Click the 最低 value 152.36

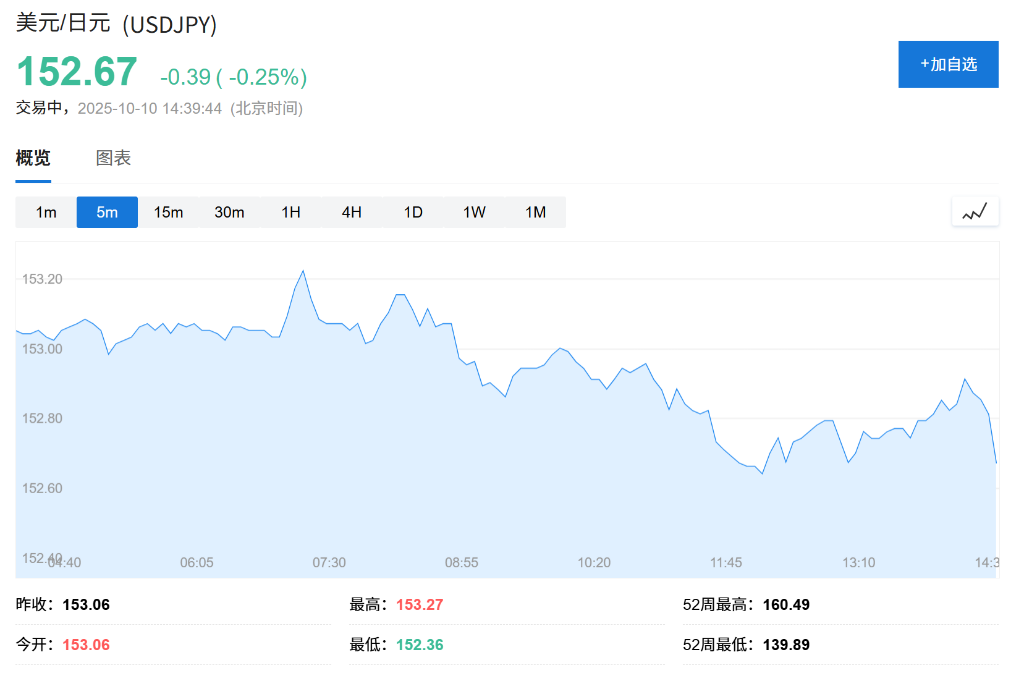coord(419,645)
